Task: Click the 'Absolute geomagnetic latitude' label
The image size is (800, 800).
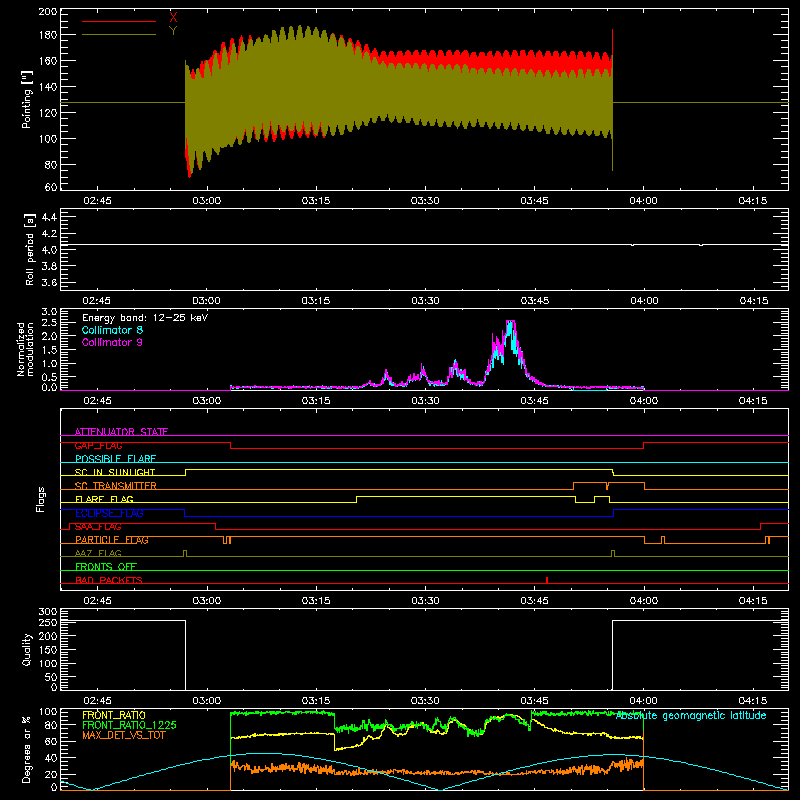Action: coord(691,716)
